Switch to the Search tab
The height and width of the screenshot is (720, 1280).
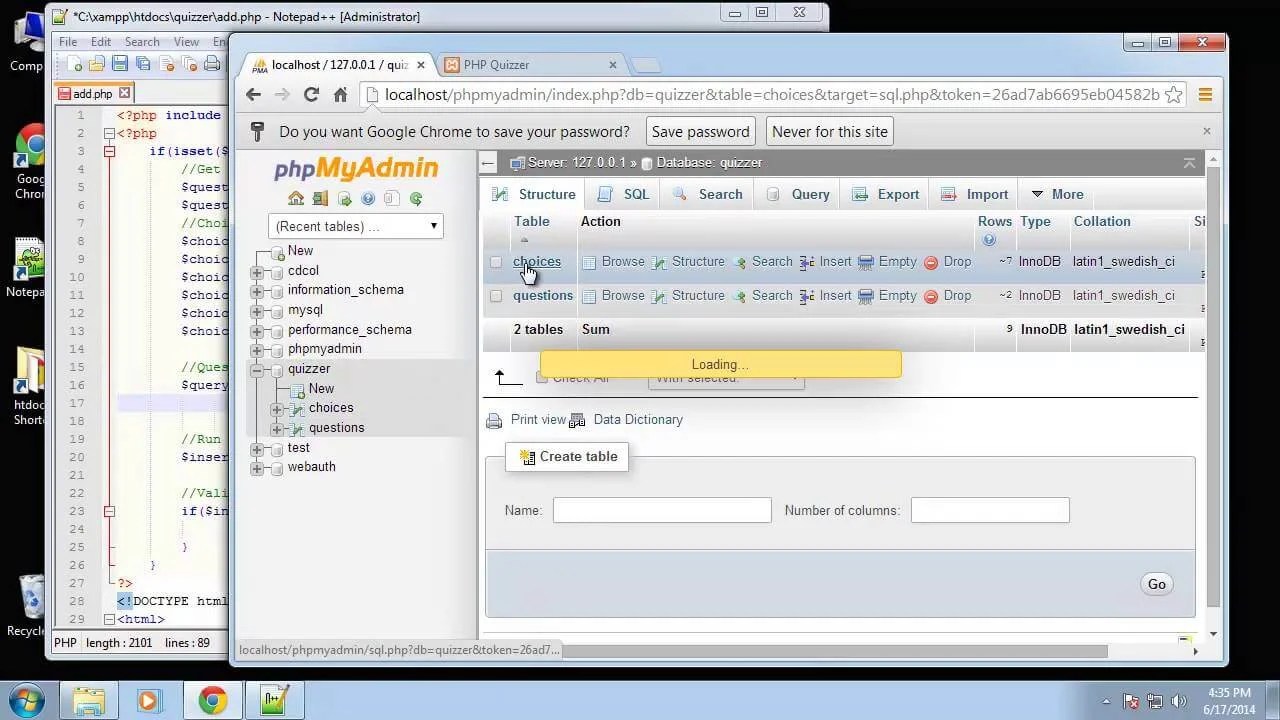(x=707, y=194)
